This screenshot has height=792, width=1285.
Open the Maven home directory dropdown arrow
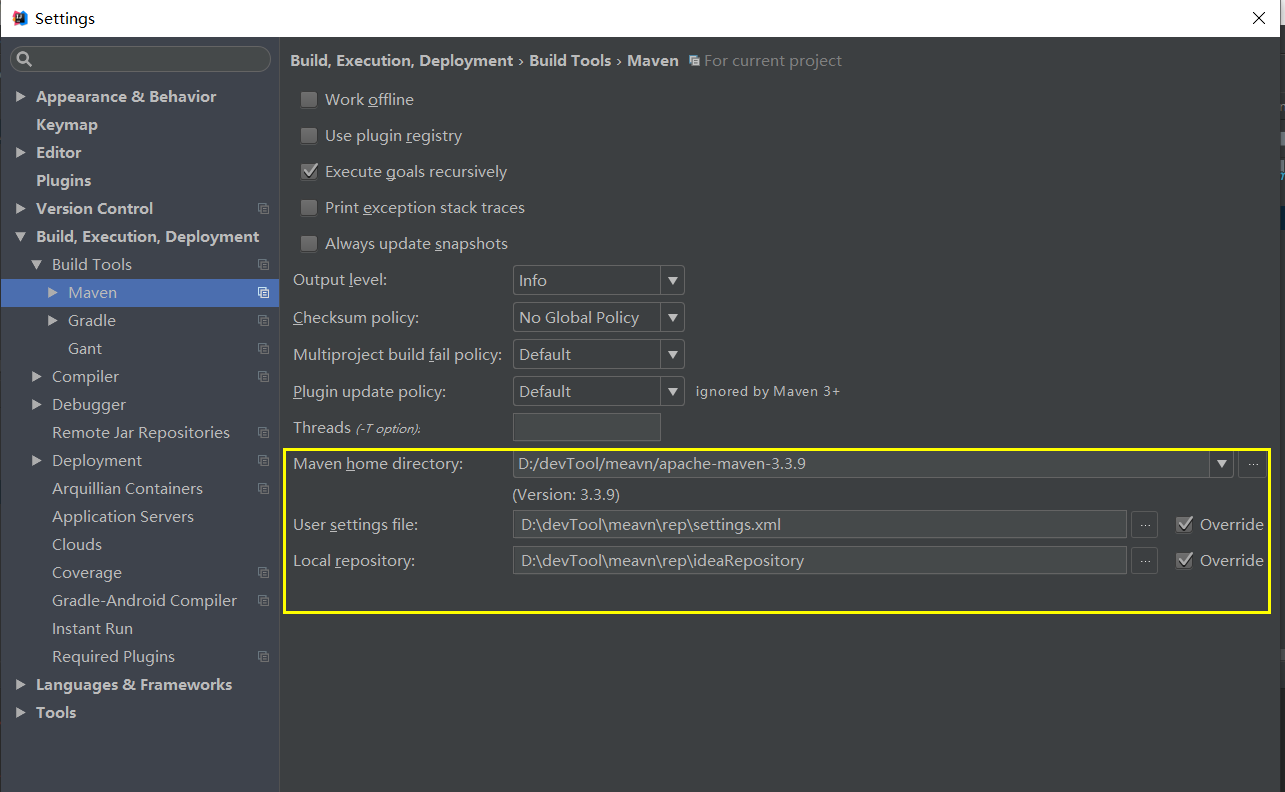pyautogui.click(x=1221, y=464)
